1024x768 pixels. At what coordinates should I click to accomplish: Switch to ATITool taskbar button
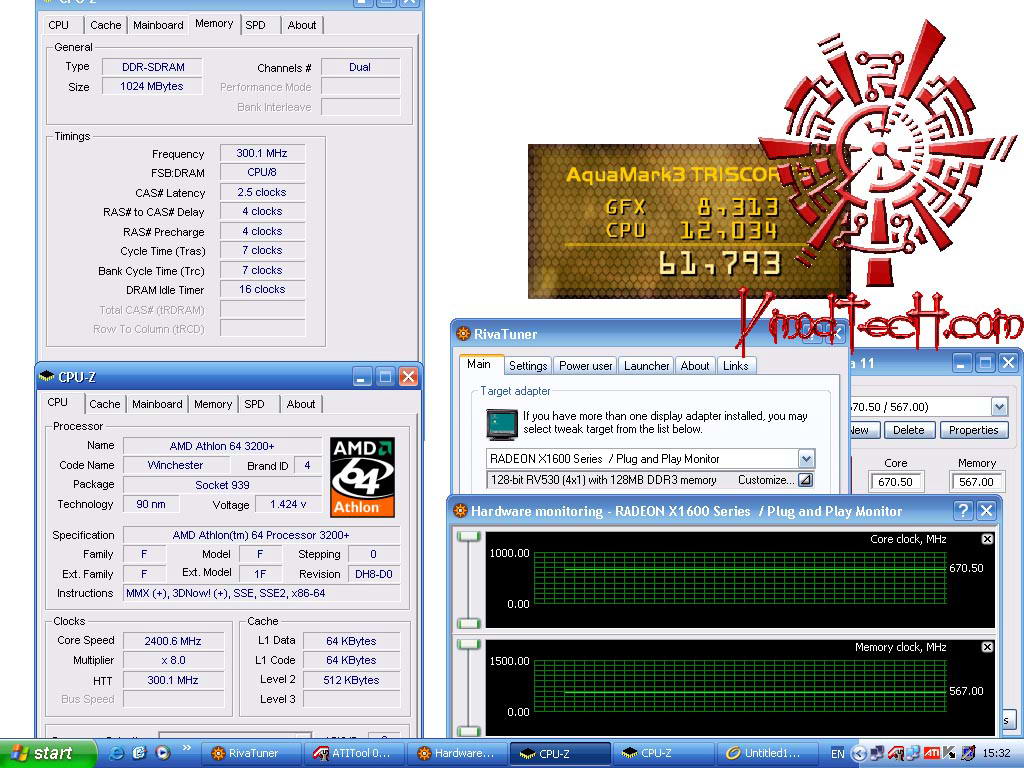point(354,754)
